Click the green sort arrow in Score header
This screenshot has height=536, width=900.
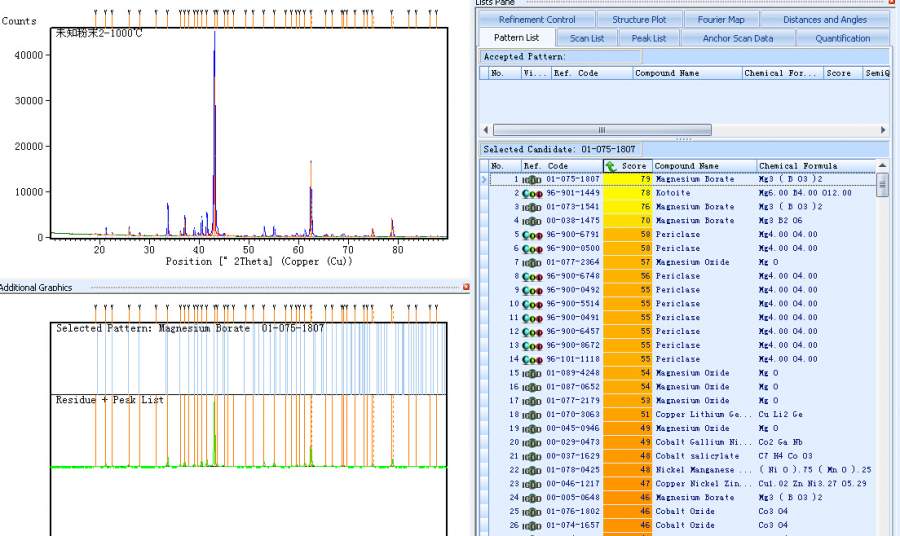[x=611, y=166]
